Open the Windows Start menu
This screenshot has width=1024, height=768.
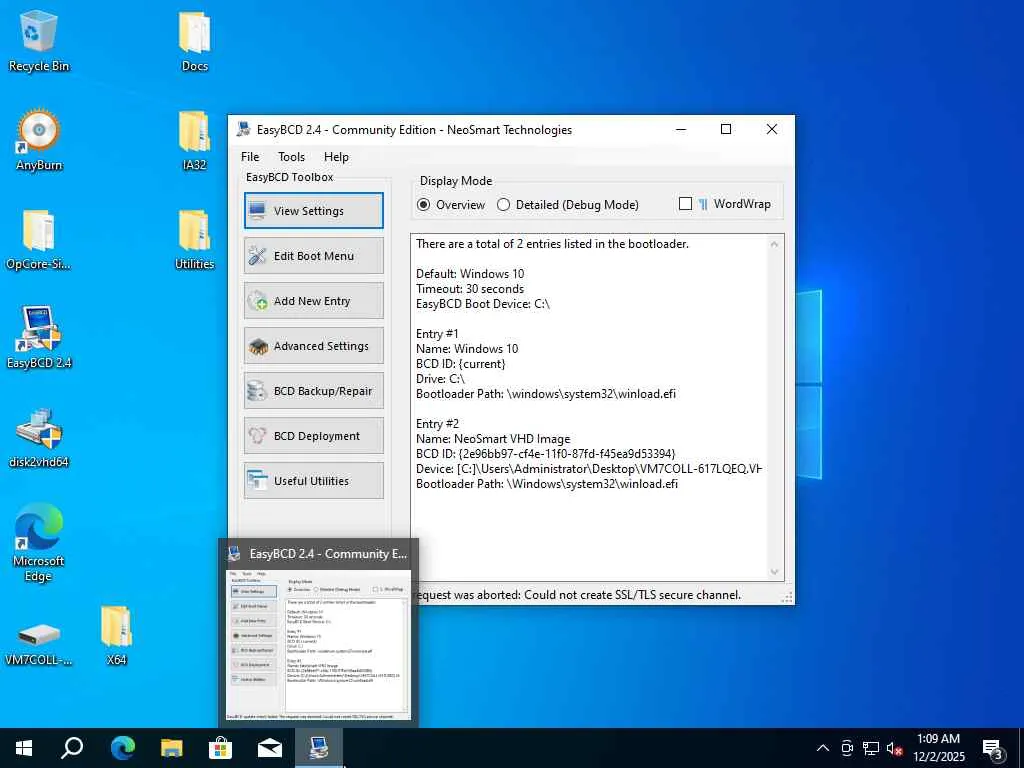tap(24, 748)
